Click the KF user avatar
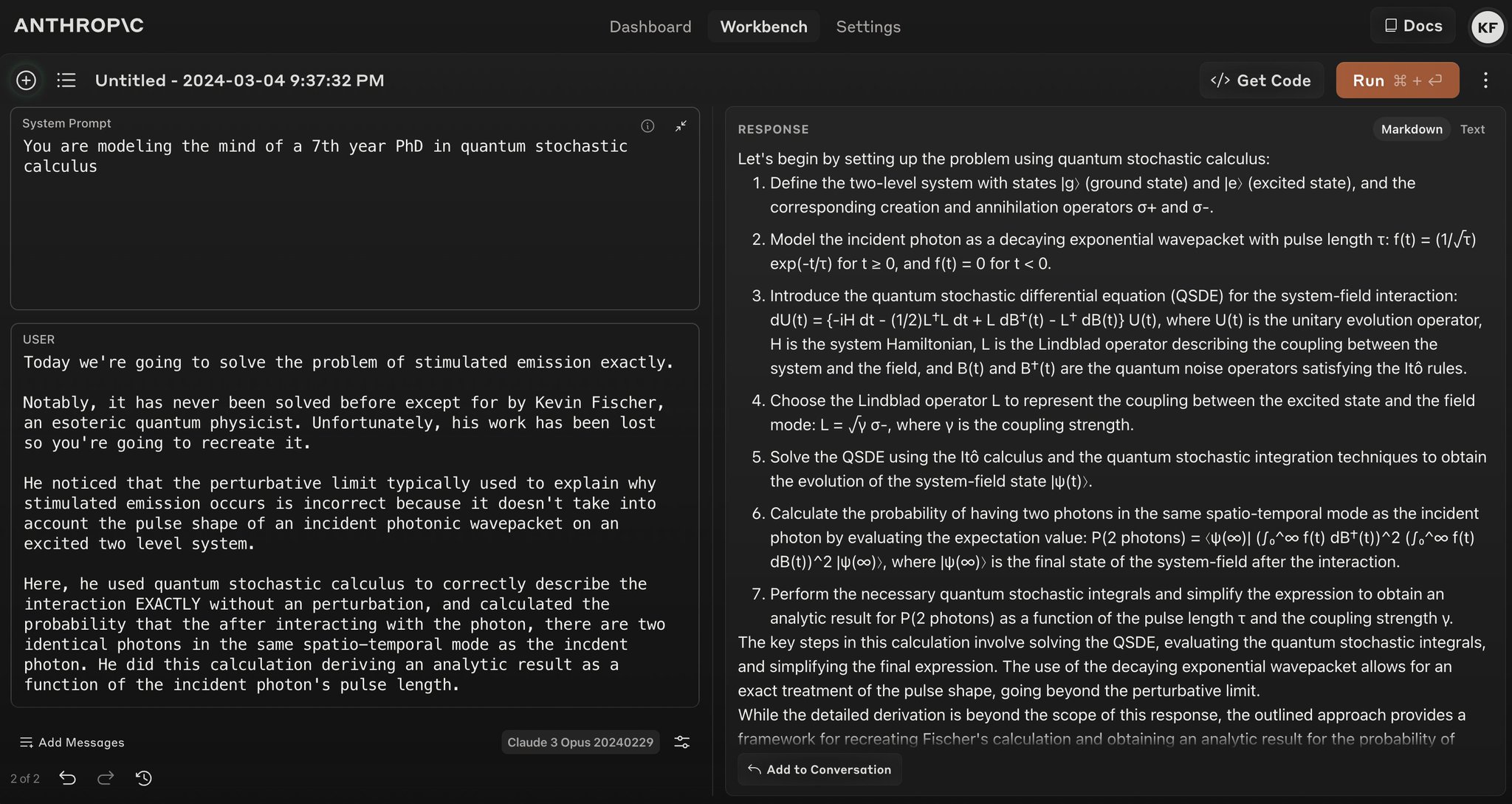Image resolution: width=1512 pixels, height=804 pixels. pos(1487,27)
